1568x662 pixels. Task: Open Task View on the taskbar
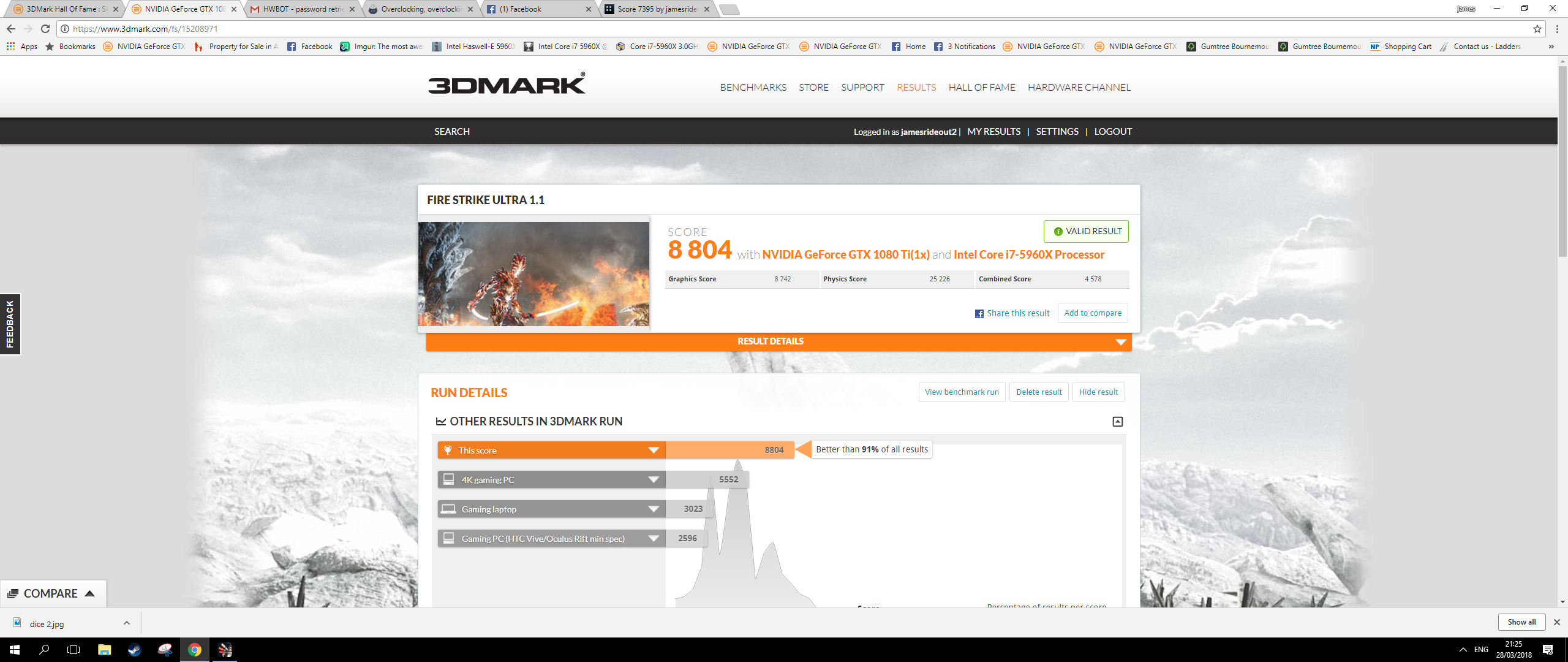click(73, 650)
